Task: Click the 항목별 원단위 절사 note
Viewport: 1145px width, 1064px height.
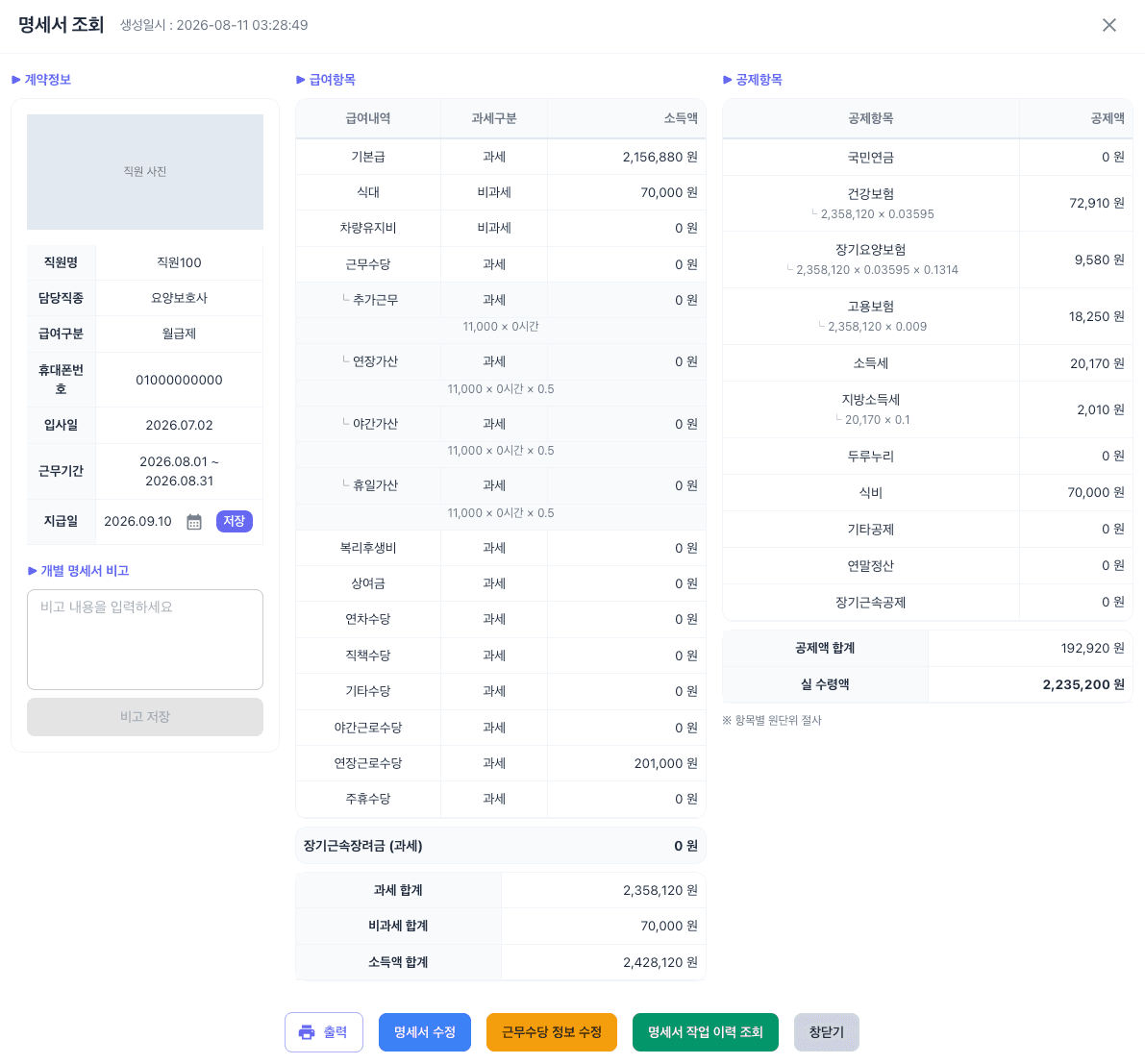Action: (772, 721)
